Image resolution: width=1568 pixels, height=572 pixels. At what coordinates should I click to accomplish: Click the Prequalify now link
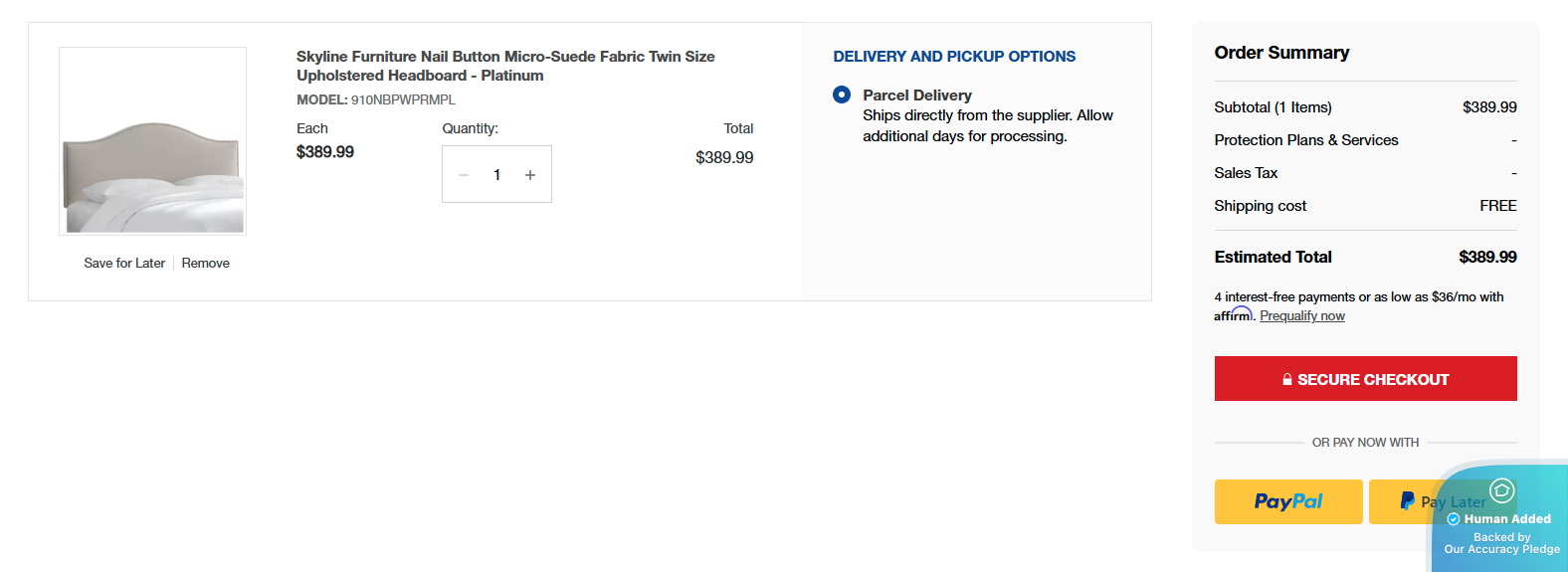point(1301,316)
